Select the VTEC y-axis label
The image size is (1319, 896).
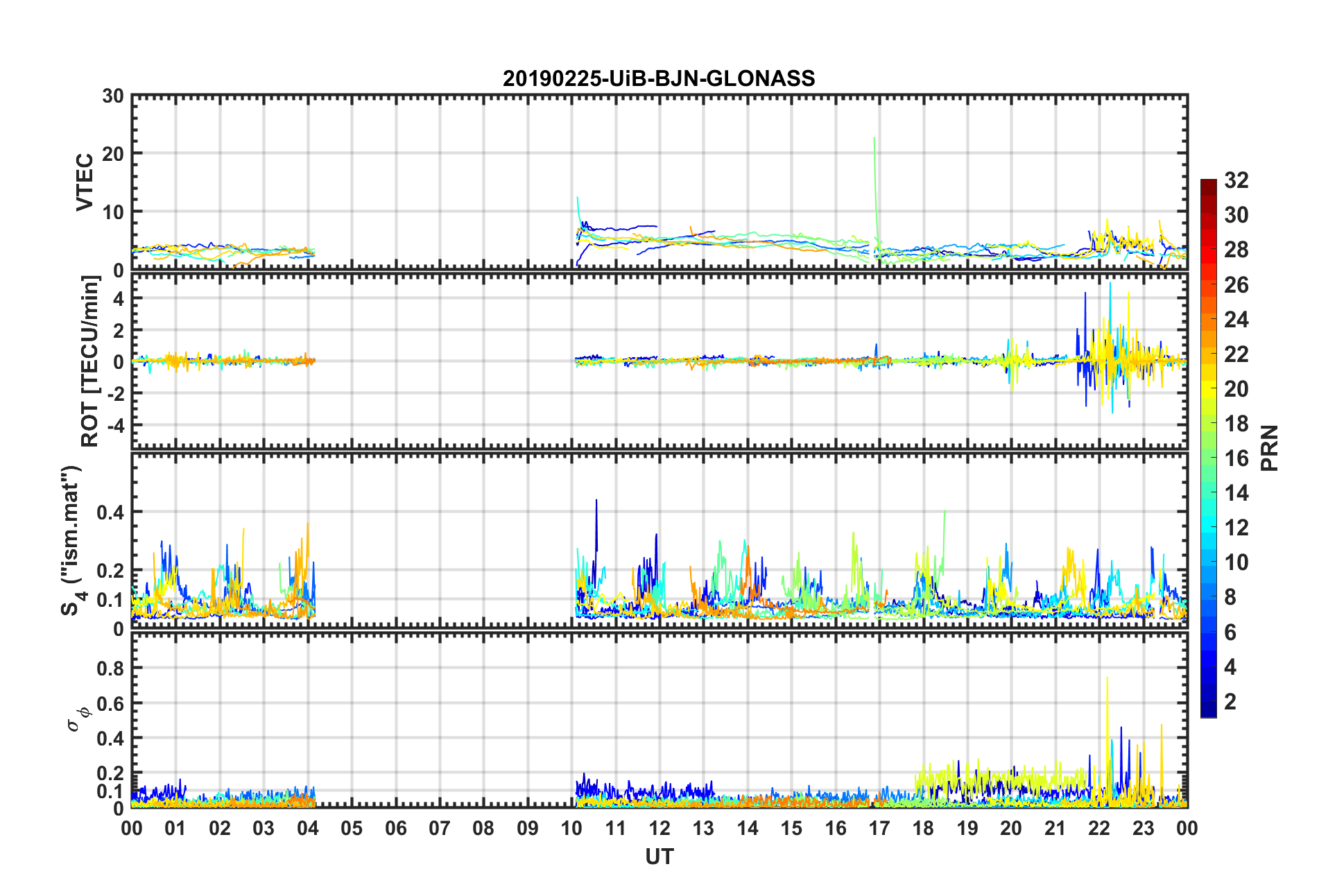(85, 182)
